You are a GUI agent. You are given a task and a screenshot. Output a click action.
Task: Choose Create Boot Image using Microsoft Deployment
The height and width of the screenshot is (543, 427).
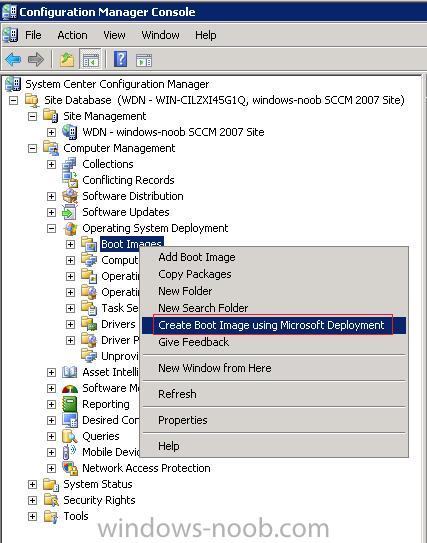click(274, 325)
